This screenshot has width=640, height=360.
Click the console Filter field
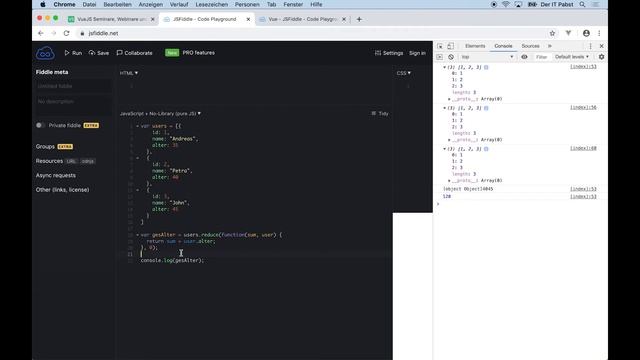[542, 57]
